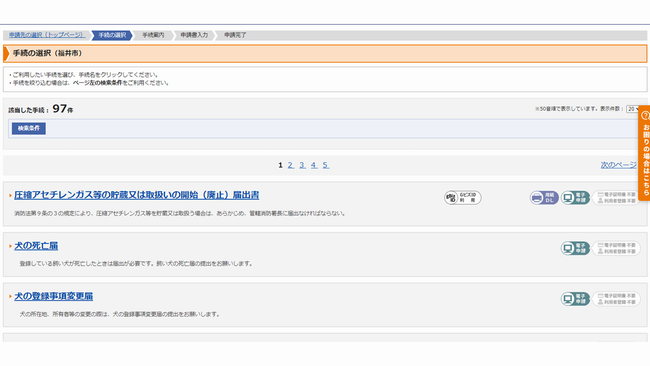Open the 犬の登録事項変更届 procedure link
650x366 pixels.
point(53,296)
